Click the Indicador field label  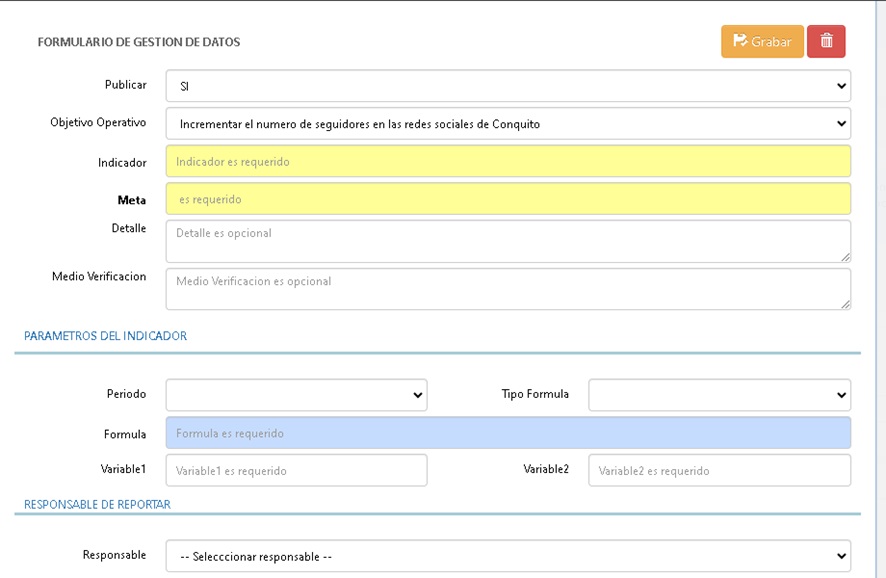click(122, 163)
